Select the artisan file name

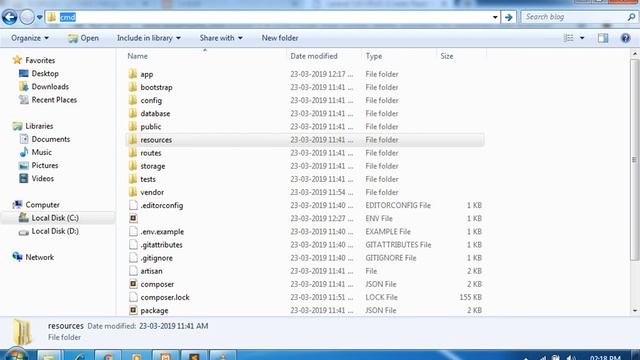point(151,271)
